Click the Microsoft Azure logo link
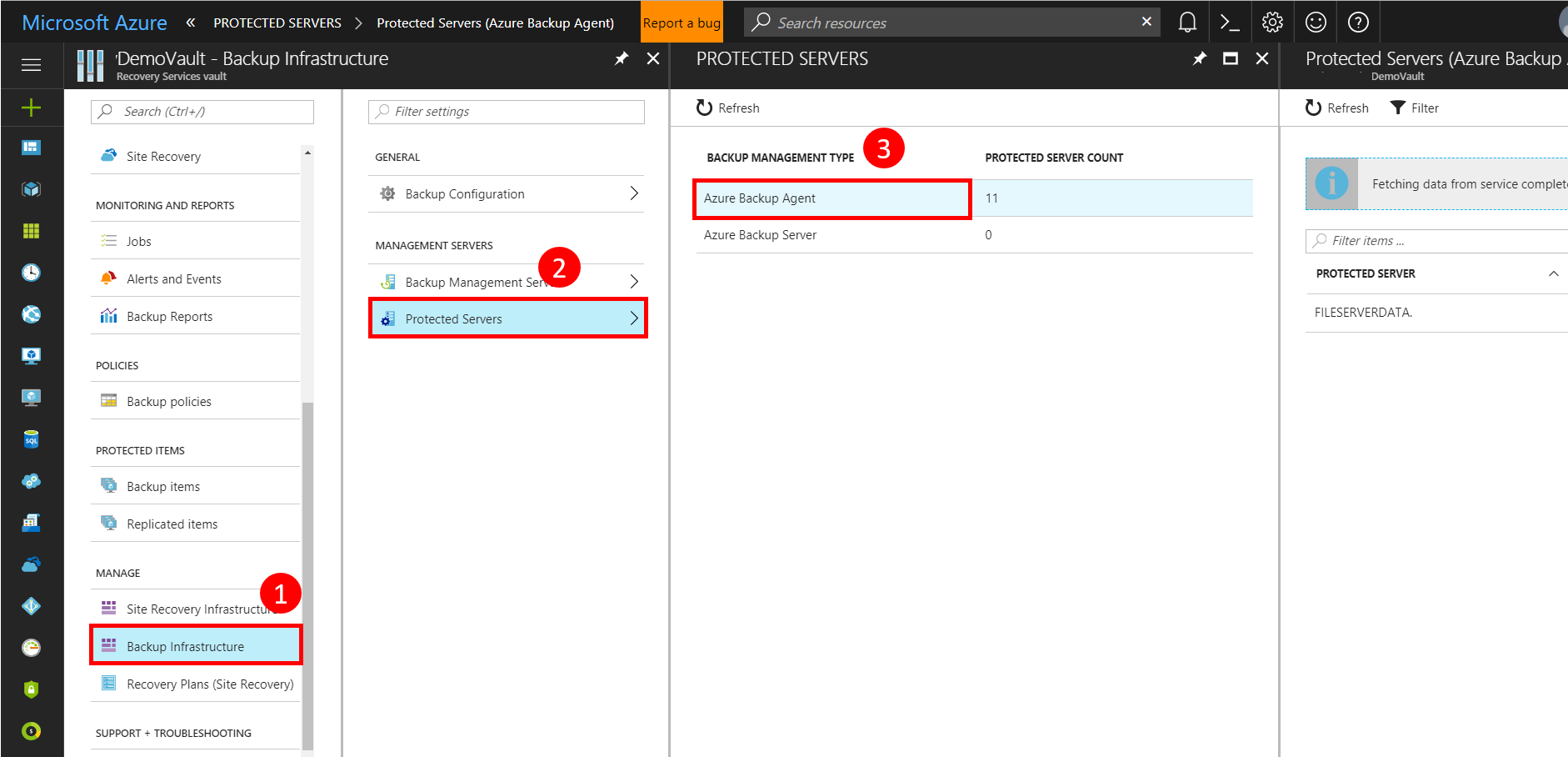This screenshot has height=757, width=1568. pyautogui.click(x=94, y=23)
